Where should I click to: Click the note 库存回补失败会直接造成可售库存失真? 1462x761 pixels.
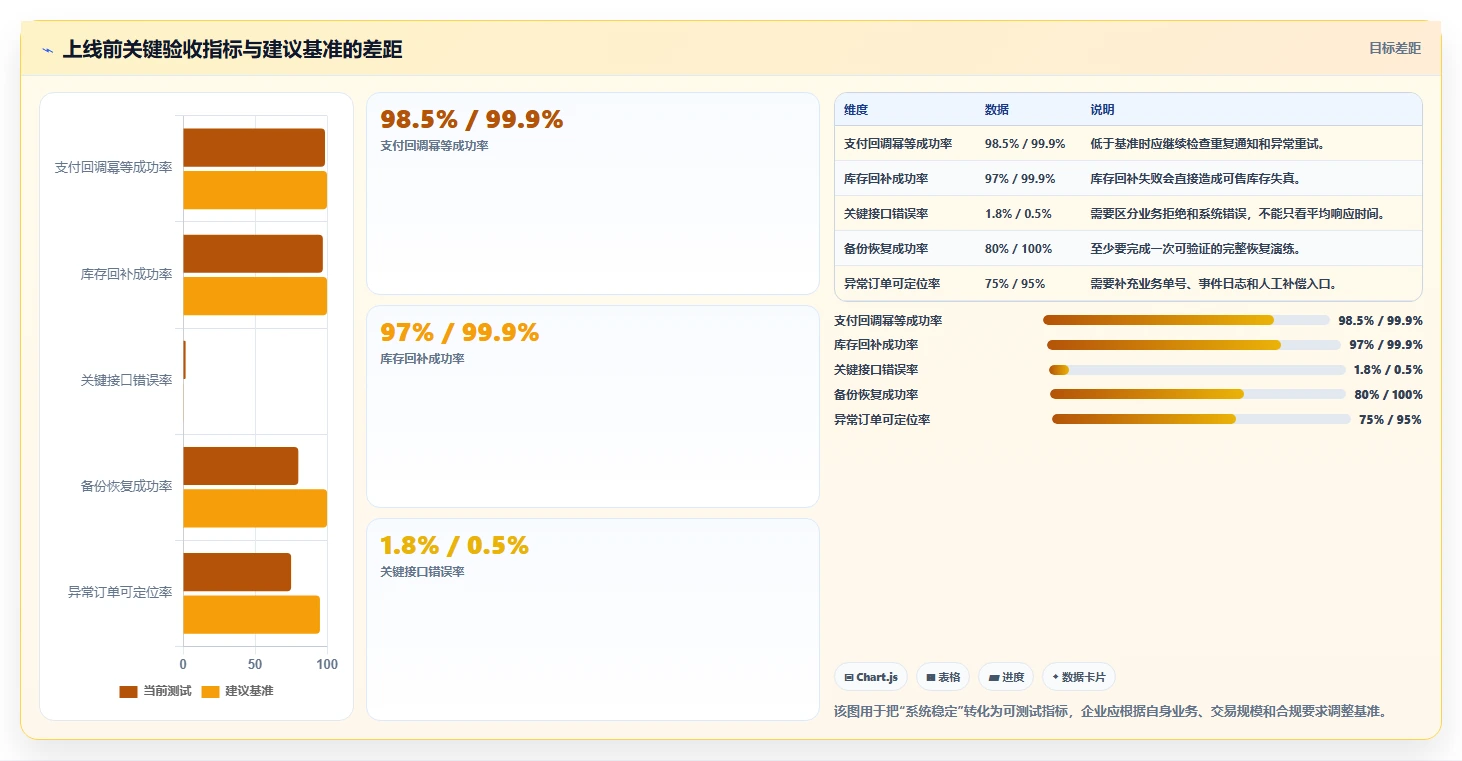coord(1195,178)
